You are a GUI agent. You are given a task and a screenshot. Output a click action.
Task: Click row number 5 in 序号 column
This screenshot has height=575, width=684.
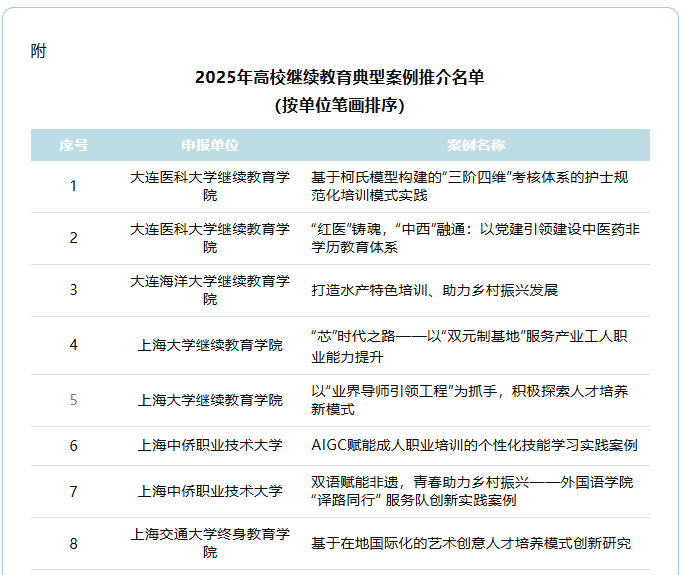(73, 400)
